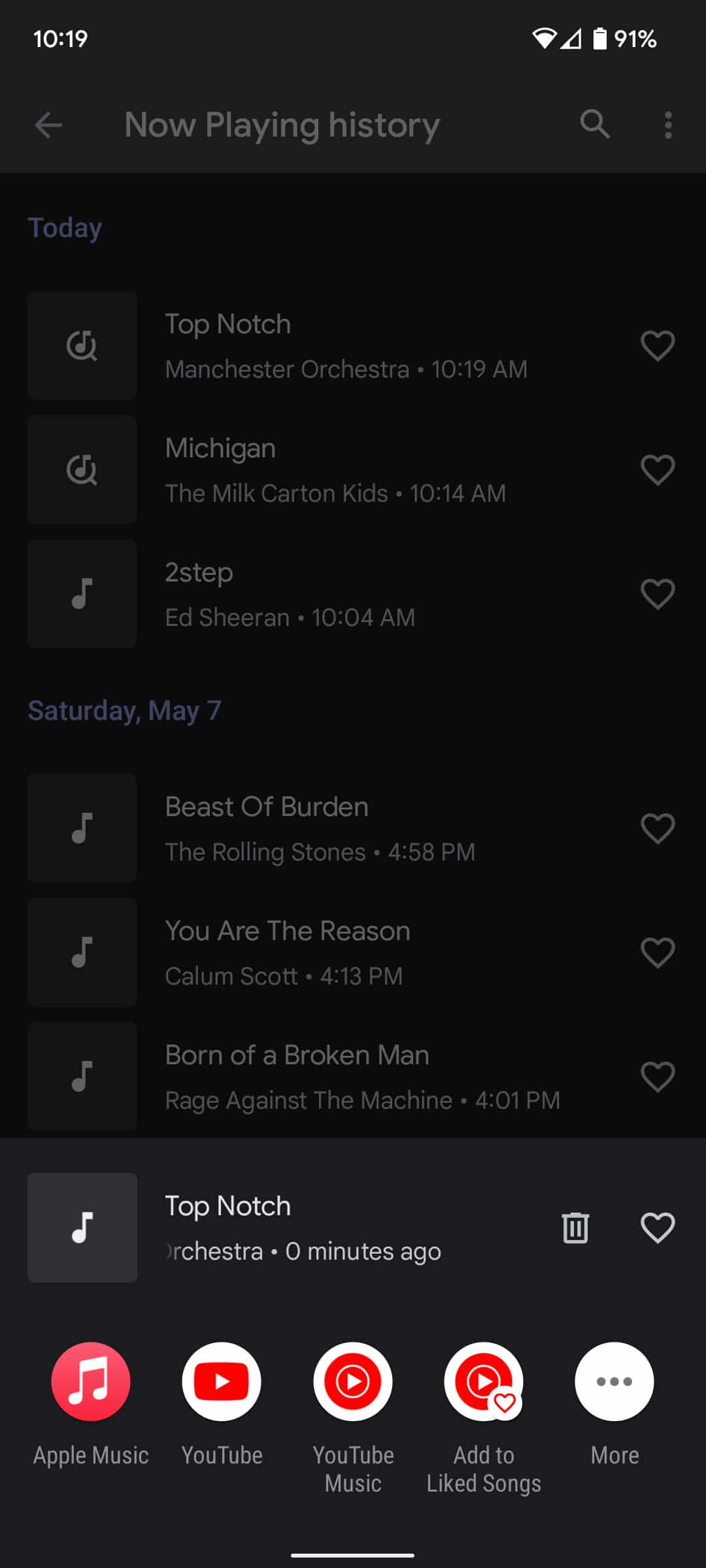
Task: Delete Top Notch from history
Action: 575,1228
